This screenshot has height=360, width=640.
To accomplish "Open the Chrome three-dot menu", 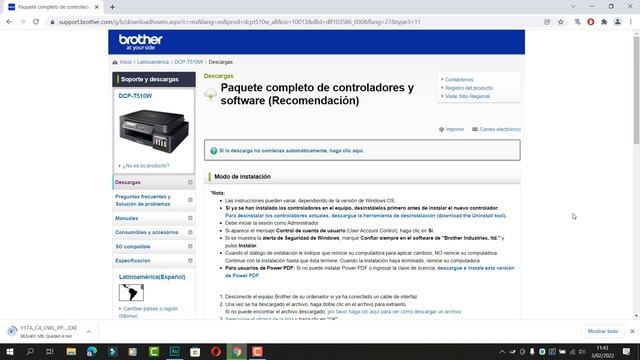I will coord(631,22).
